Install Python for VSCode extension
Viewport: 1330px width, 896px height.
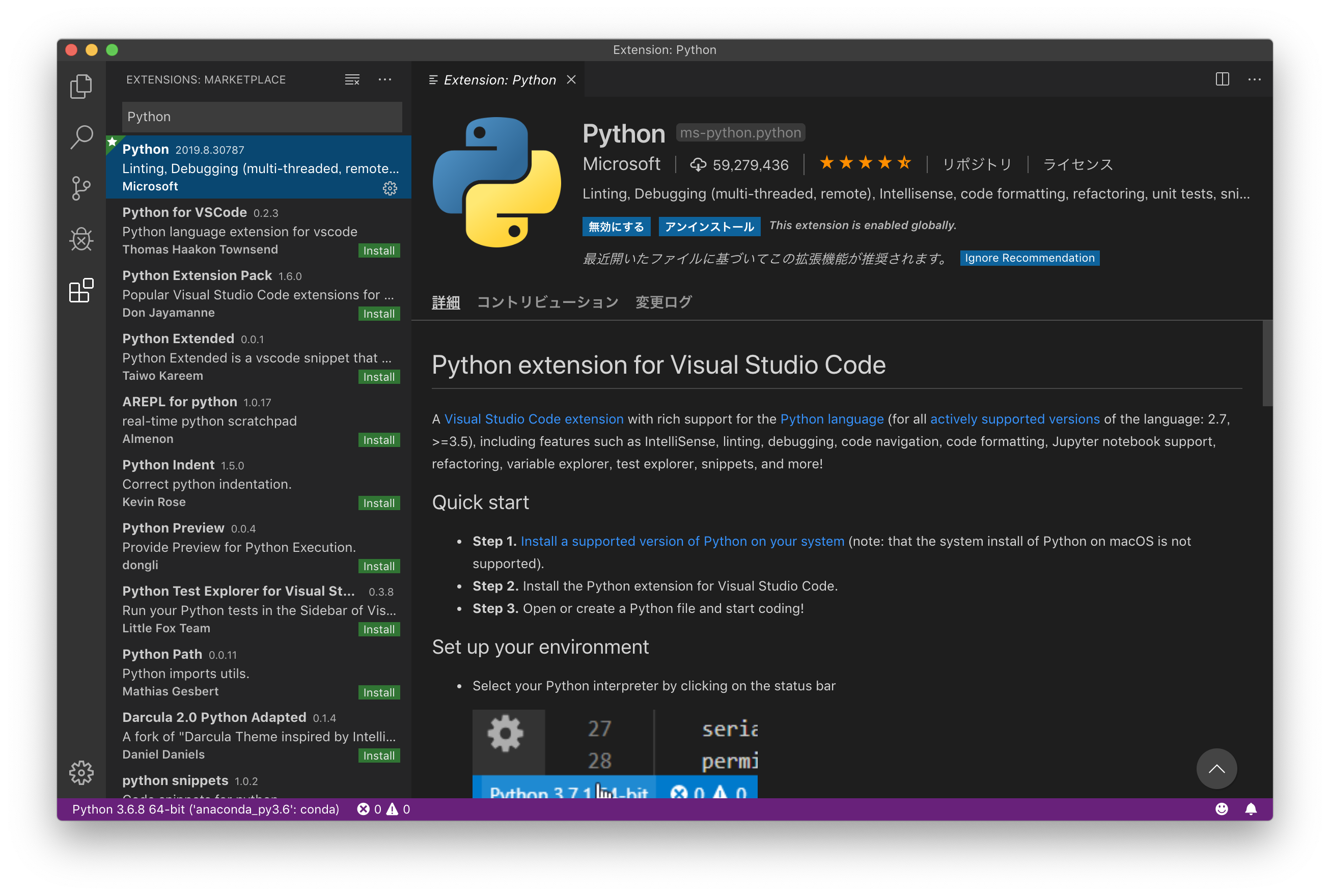click(x=379, y=250)
